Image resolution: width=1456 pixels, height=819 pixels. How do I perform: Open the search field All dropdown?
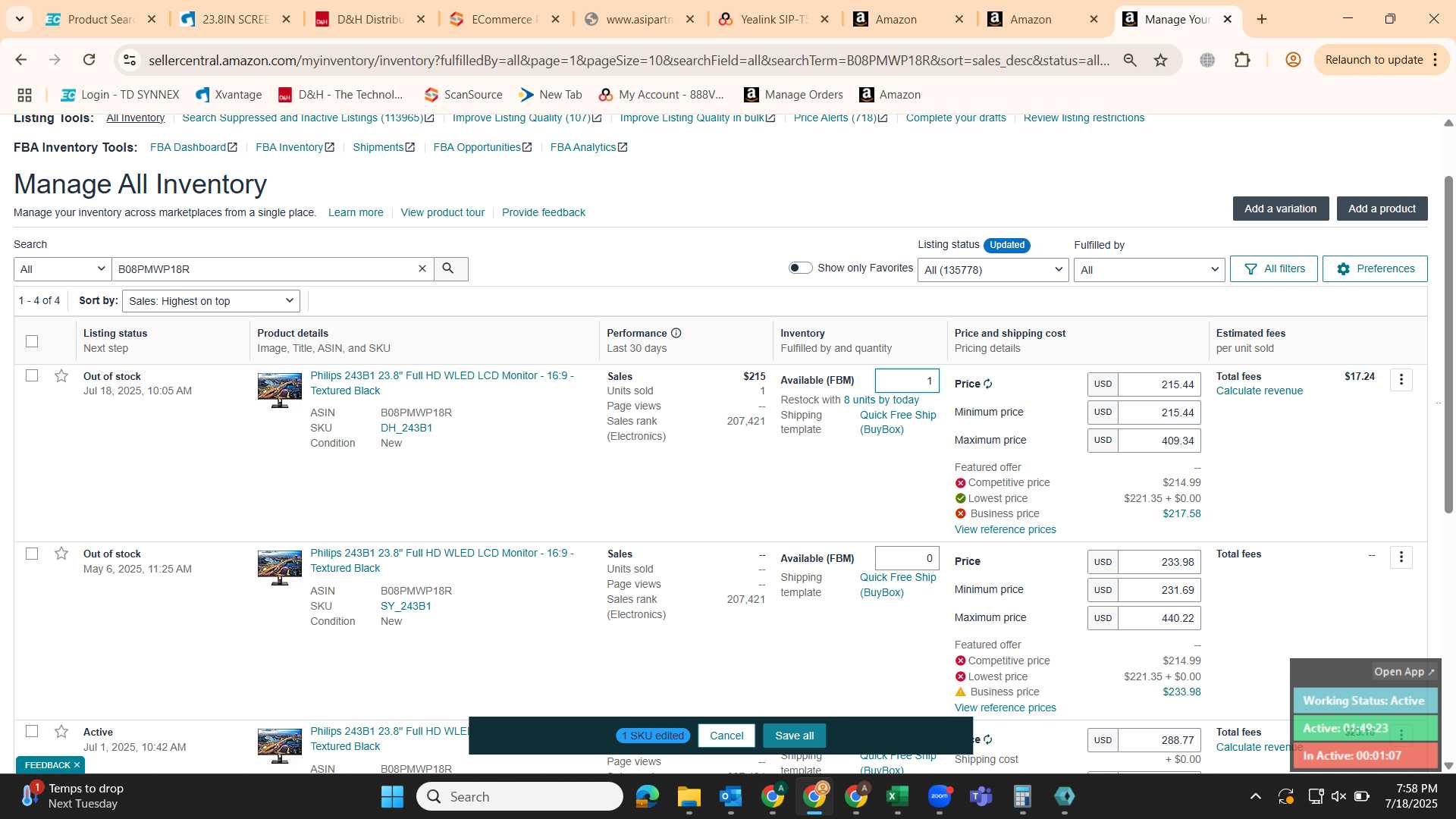63,269
